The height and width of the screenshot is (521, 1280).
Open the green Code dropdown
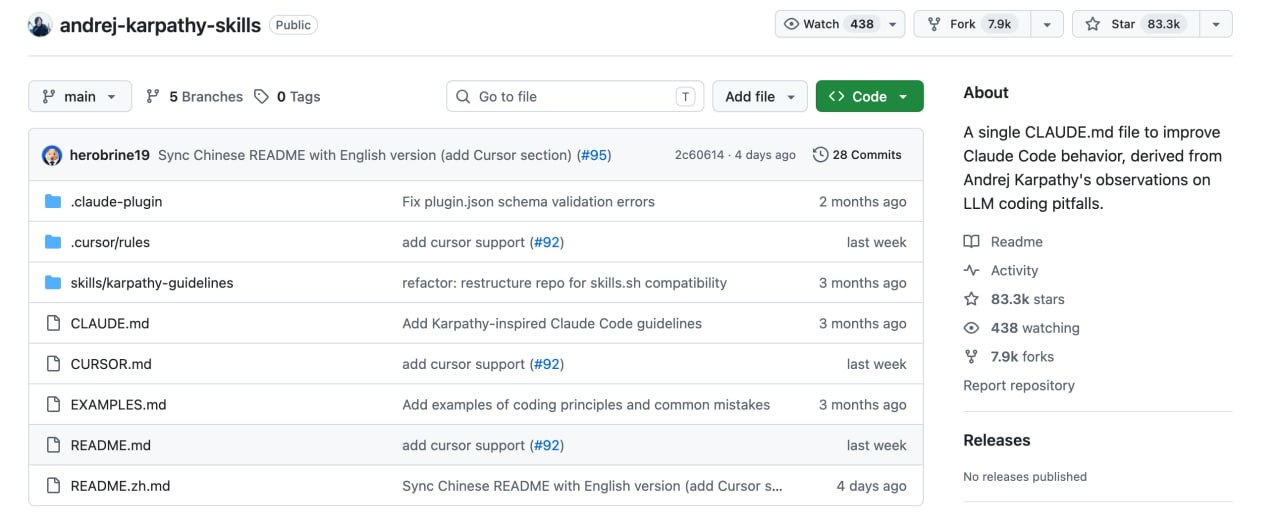[x=870, y=96]
